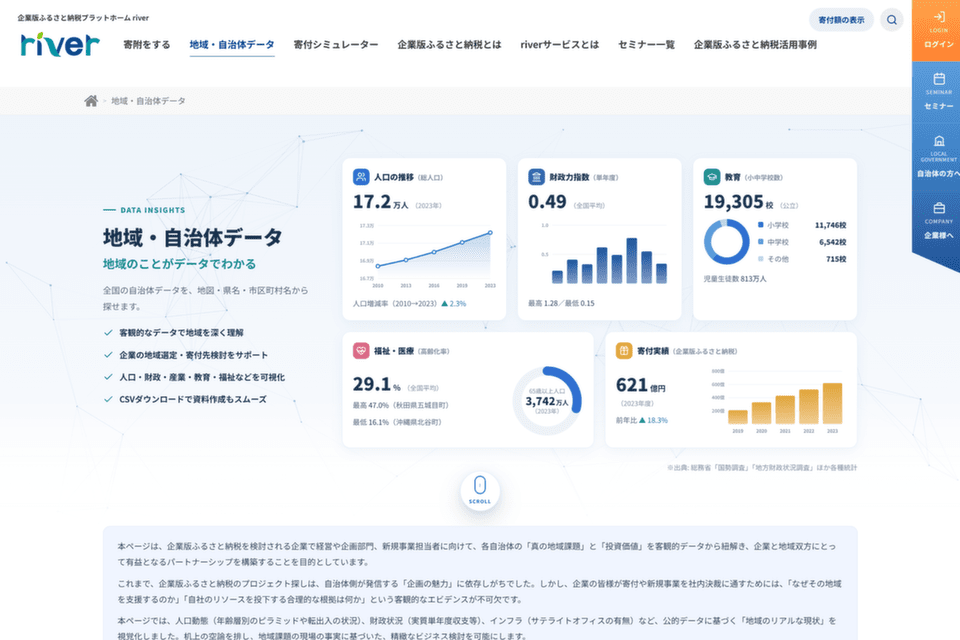Open the search magnifier icon
Viewport: 960px width, 640px height.
(891, 20)
